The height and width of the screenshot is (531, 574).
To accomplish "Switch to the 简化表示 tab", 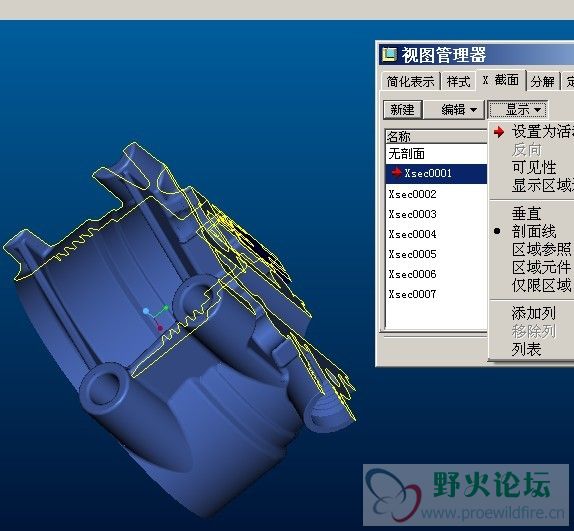I will coord(410,81).
